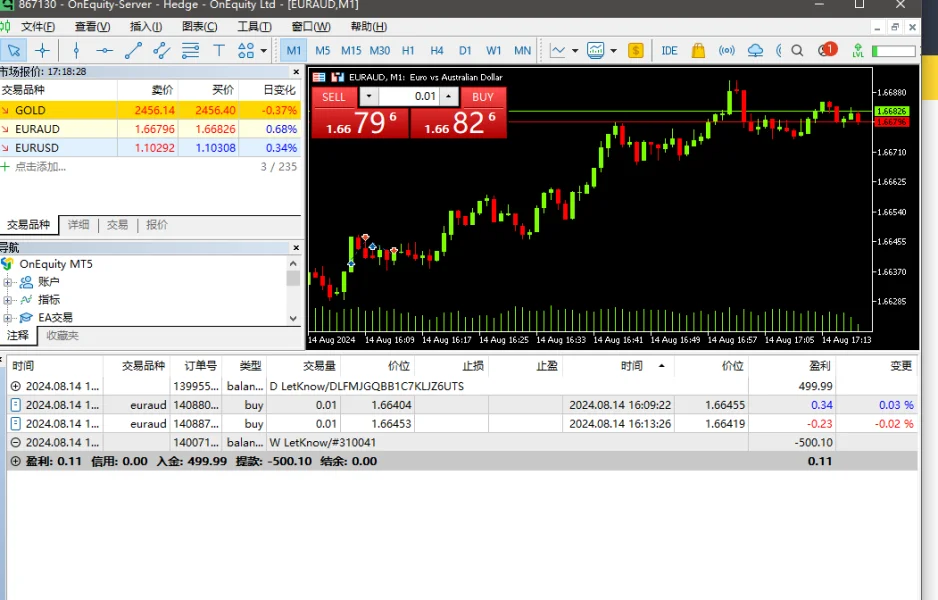Expand the 指标 tree node
Viewport: 938px width, 600px height.
tap(8, 300)
